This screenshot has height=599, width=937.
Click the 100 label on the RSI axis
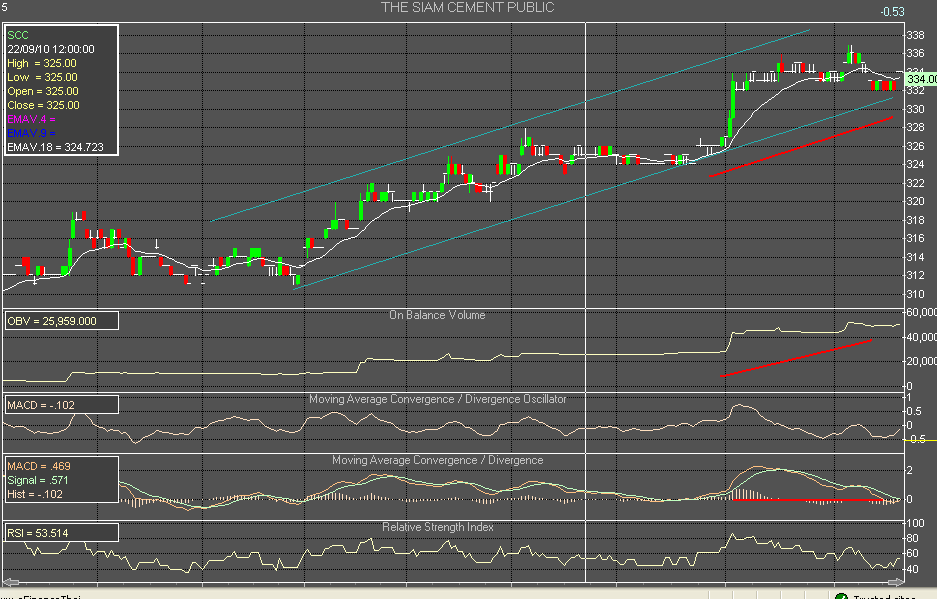pos(916,523)
